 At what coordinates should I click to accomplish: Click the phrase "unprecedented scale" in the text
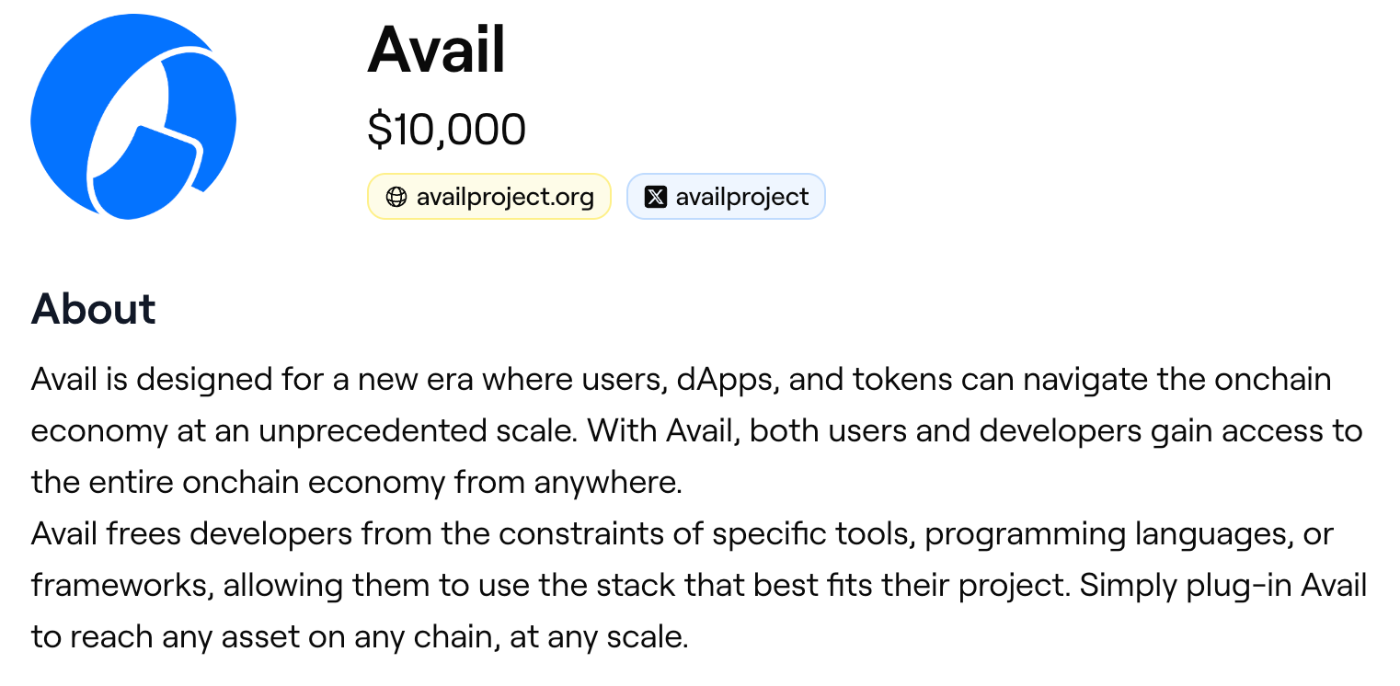click(417, 432)
